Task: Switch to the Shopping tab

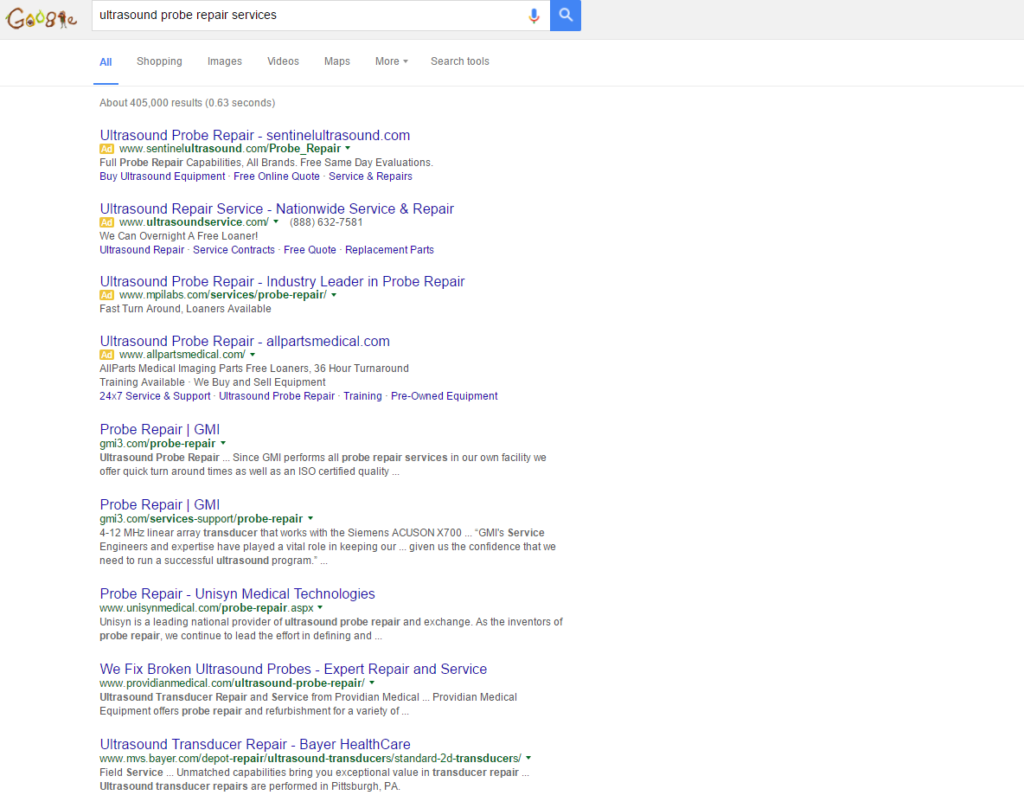Action: pos(159,61)
